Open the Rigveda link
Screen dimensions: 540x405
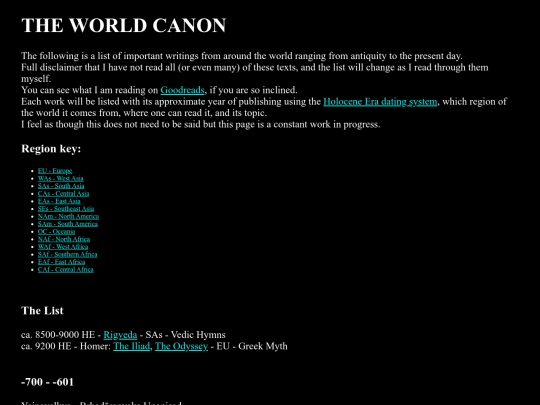(x=120, y=335)
